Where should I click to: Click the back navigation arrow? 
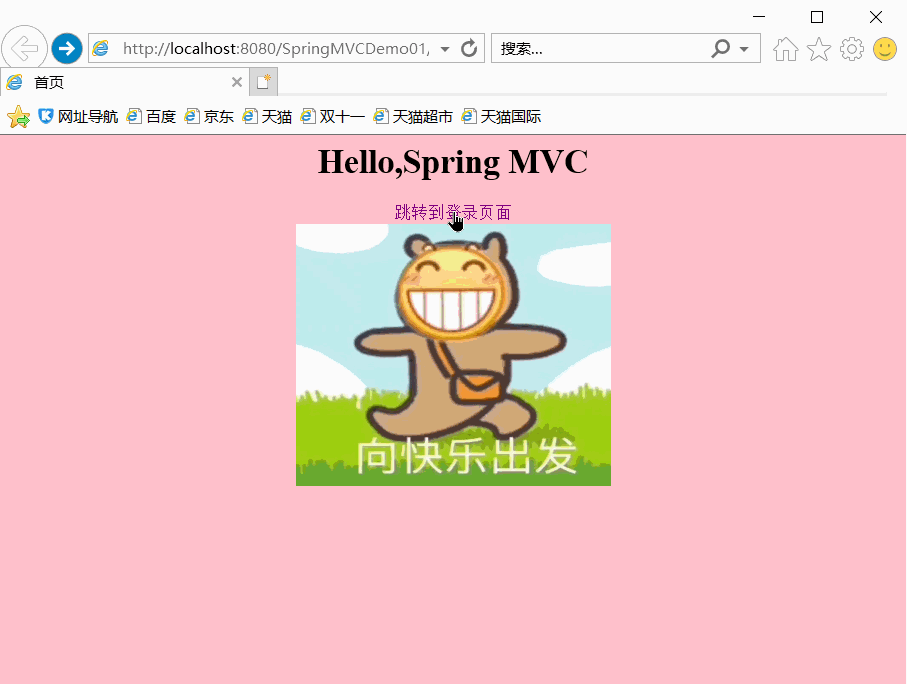click(24, 48)
